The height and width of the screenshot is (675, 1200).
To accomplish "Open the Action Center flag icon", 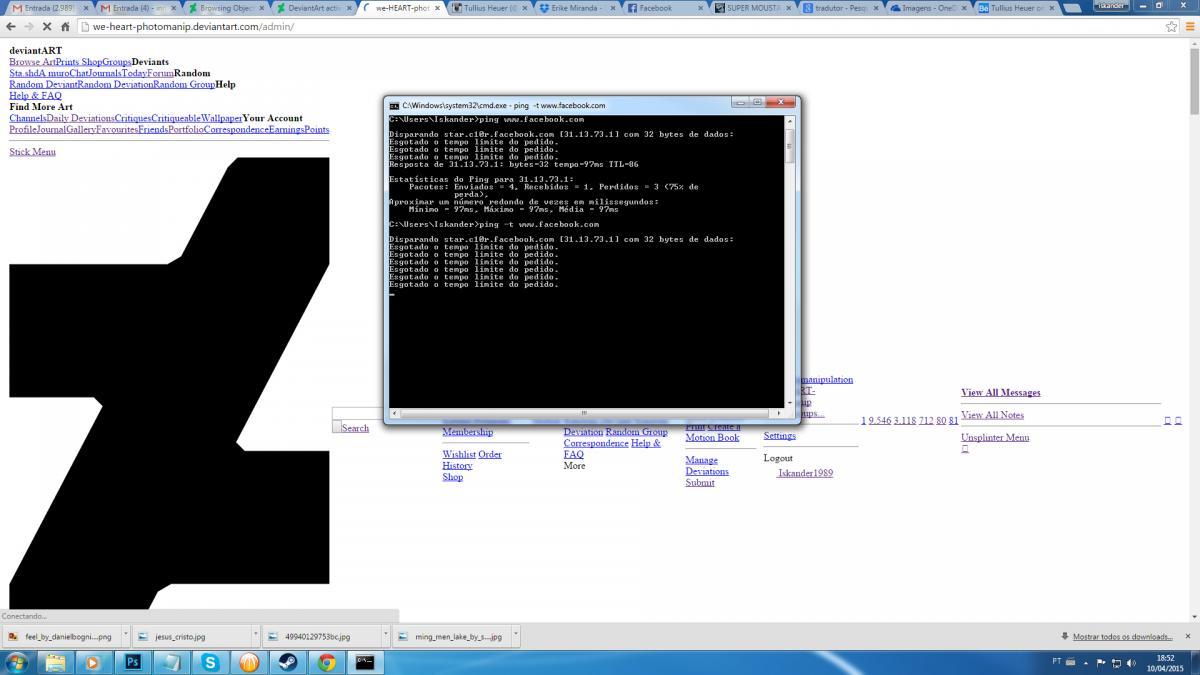I will 1101,662.
